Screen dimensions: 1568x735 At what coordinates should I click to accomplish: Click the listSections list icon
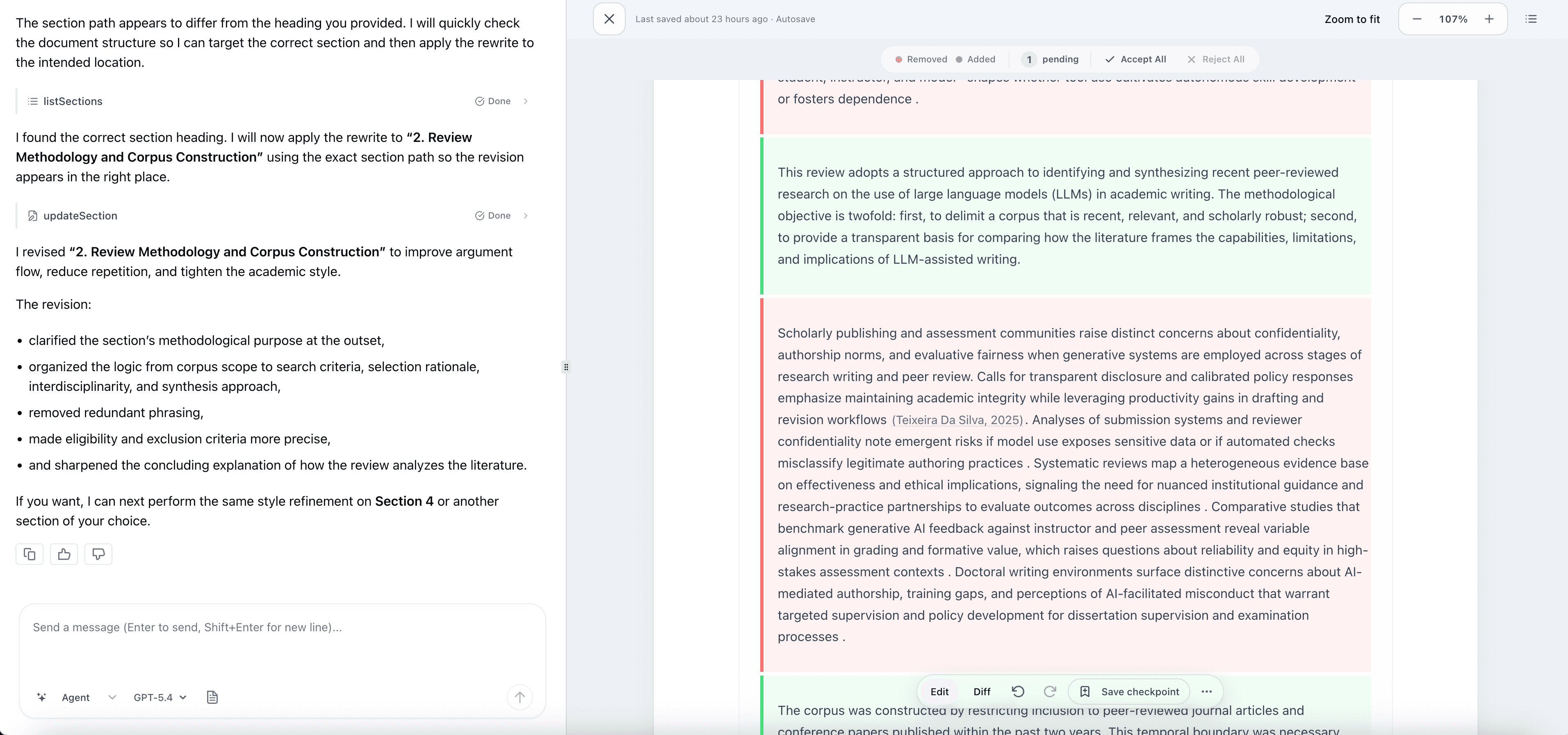click(33, 101)
